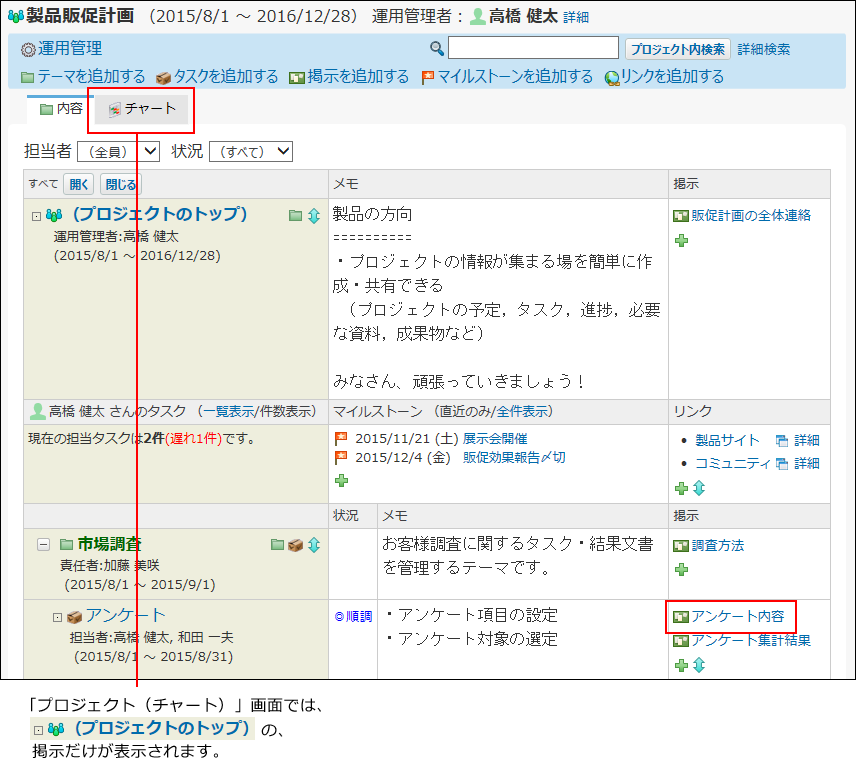The image size is (856, 760).
Task: Click the new-window icon beside コミュニティ
Action: tap(782, 464)
